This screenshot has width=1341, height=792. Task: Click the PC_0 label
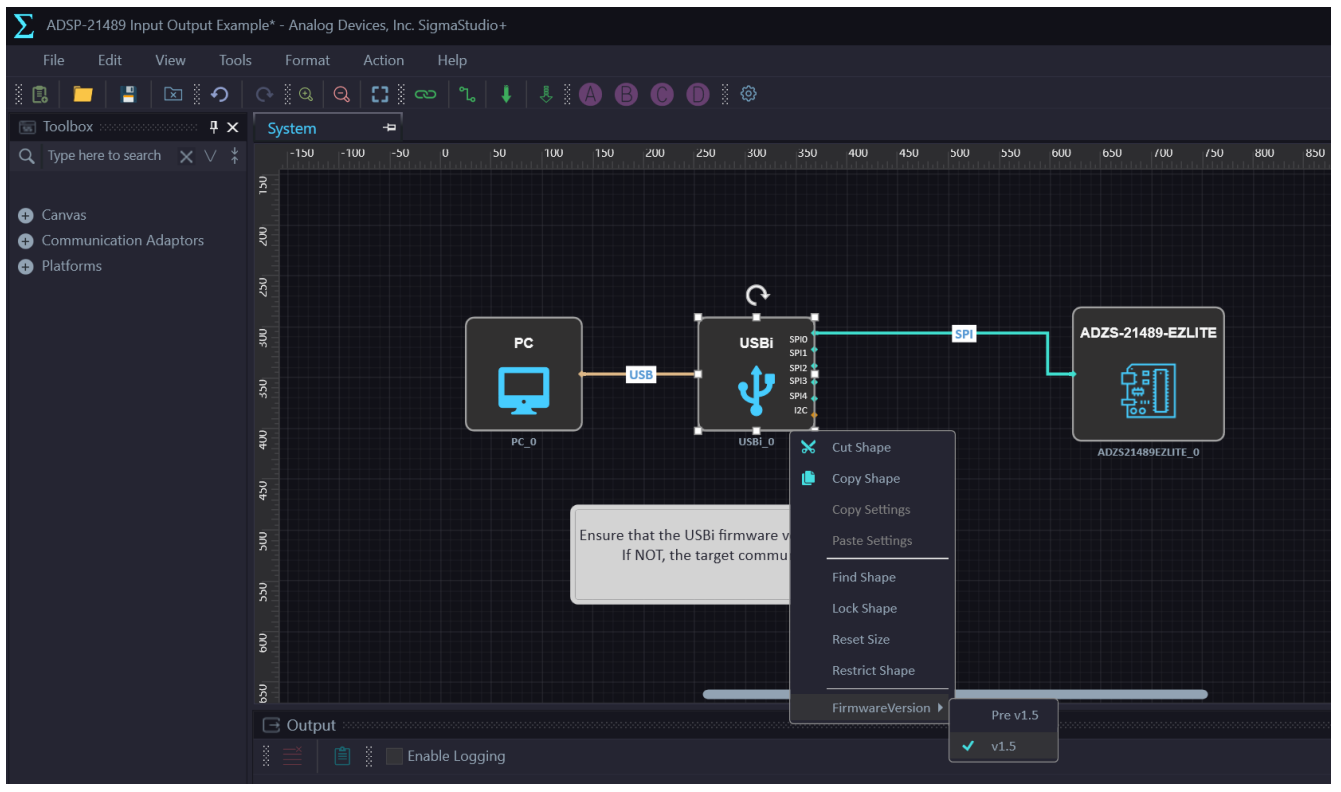click(524, 441)
